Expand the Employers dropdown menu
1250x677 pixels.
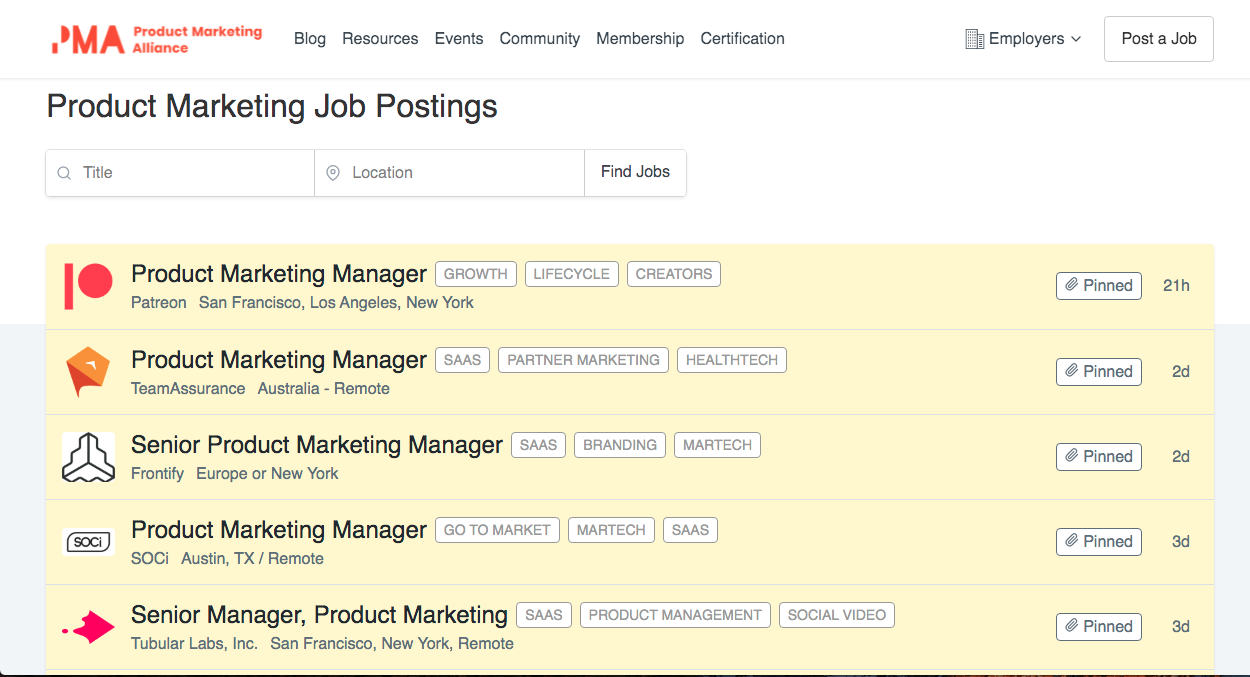pyautogui.click(x=1023, y=39)
